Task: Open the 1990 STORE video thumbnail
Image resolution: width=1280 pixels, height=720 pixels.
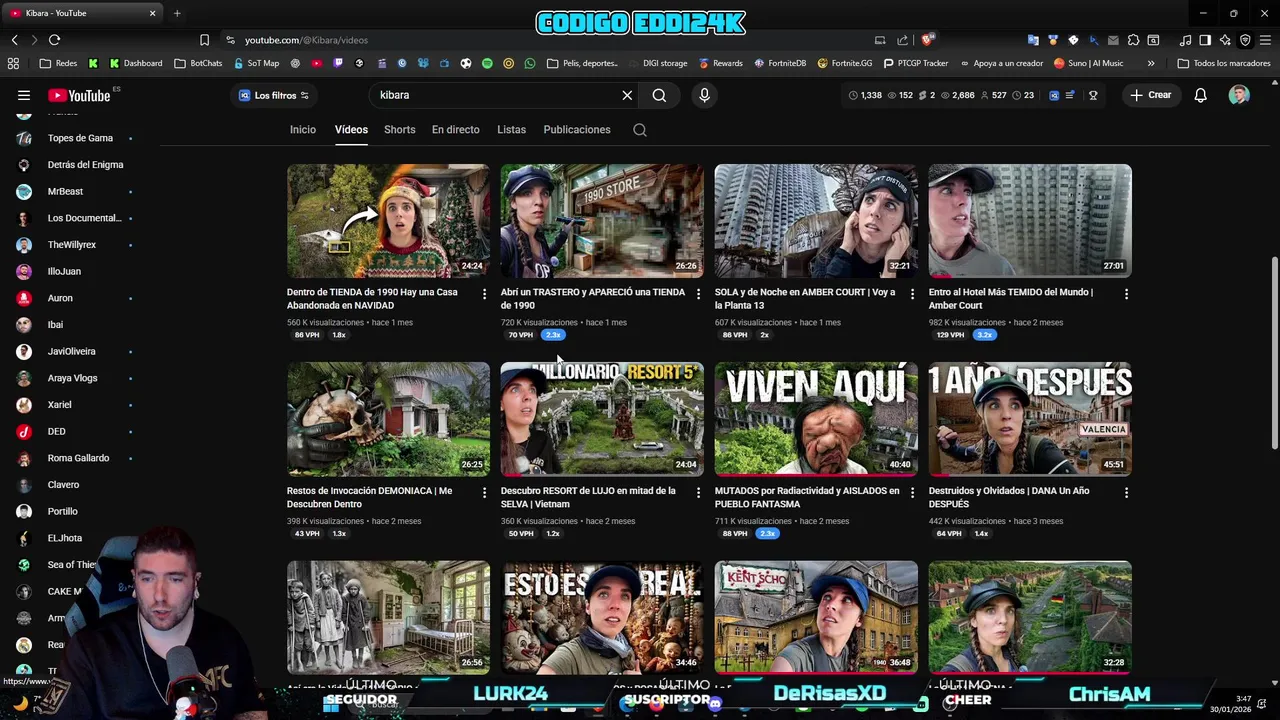Action: coord(602,220)
